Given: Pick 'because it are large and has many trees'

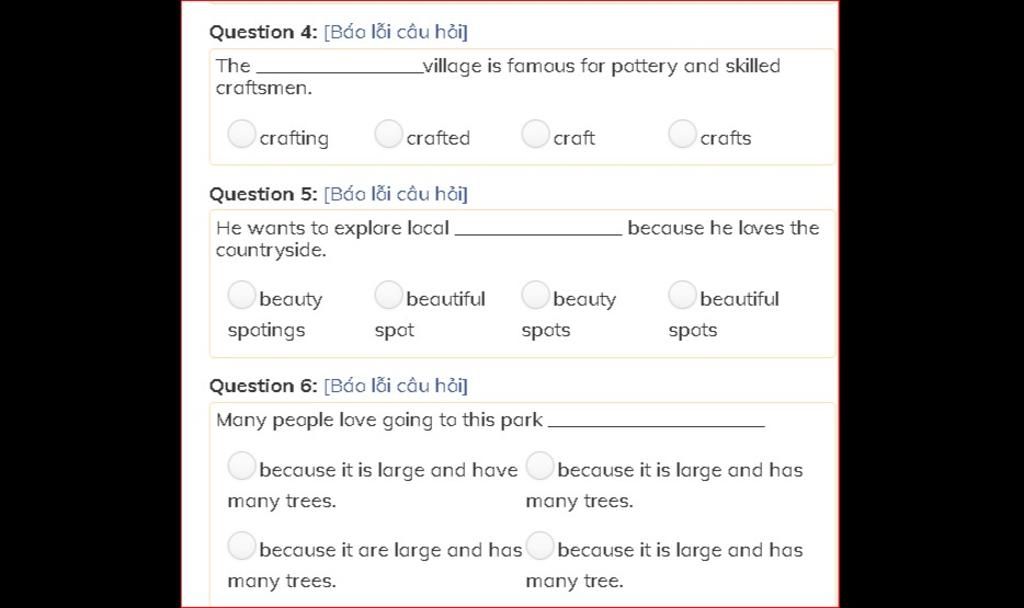Looking at the screenshot, I should (241, 546).
